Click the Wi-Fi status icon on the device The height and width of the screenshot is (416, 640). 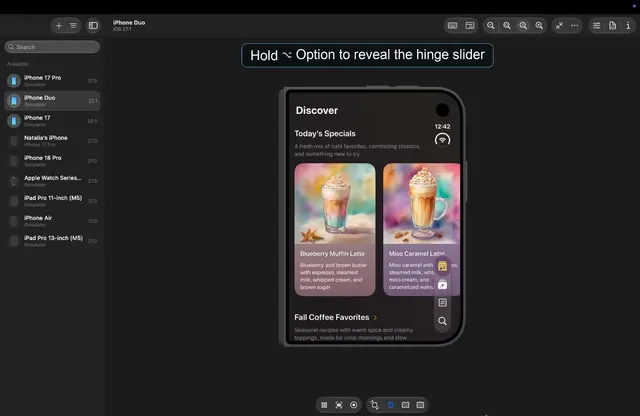click(442, 140)
